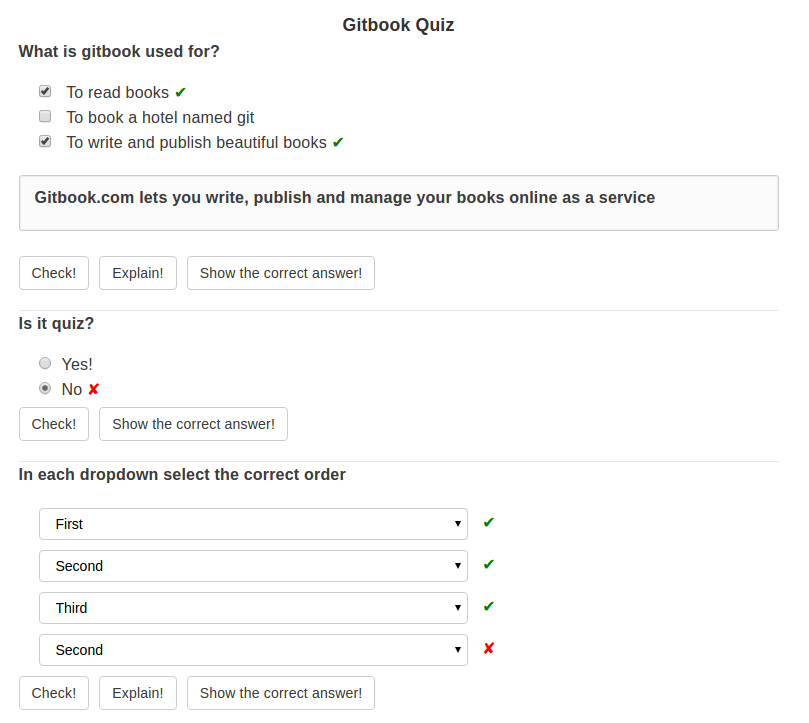Viewport: 809px width, 723px height.
Task: Click red cross beside the last dropdown
Action: coord(489,648)
